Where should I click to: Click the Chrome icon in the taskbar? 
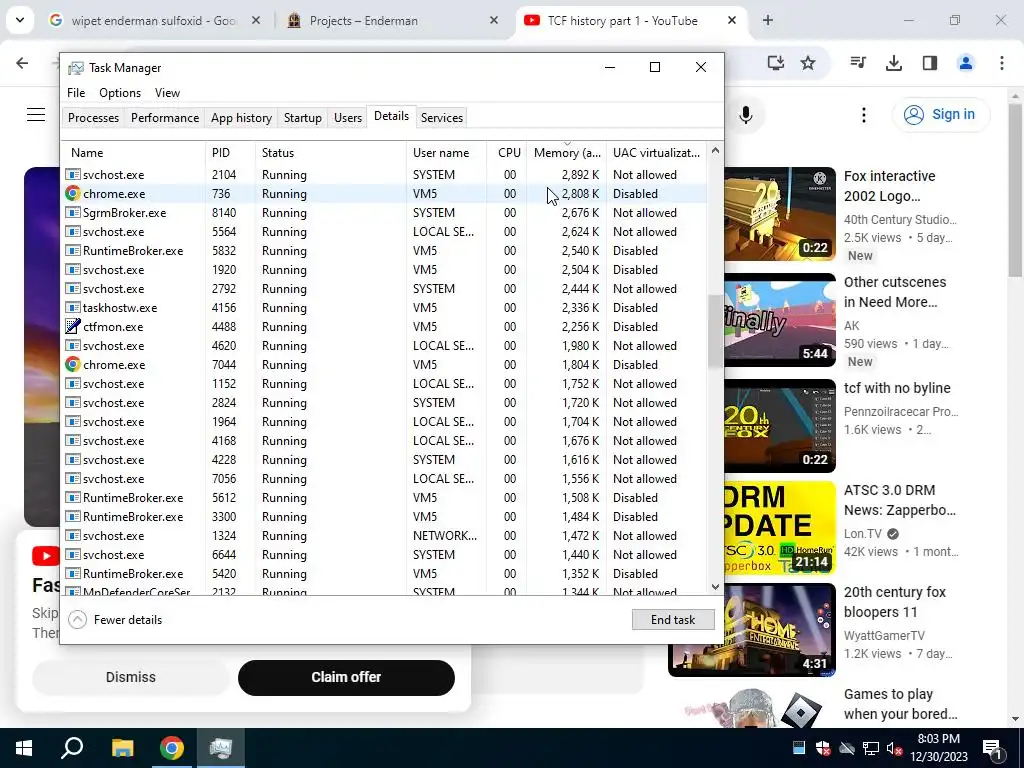coord(172,748)
